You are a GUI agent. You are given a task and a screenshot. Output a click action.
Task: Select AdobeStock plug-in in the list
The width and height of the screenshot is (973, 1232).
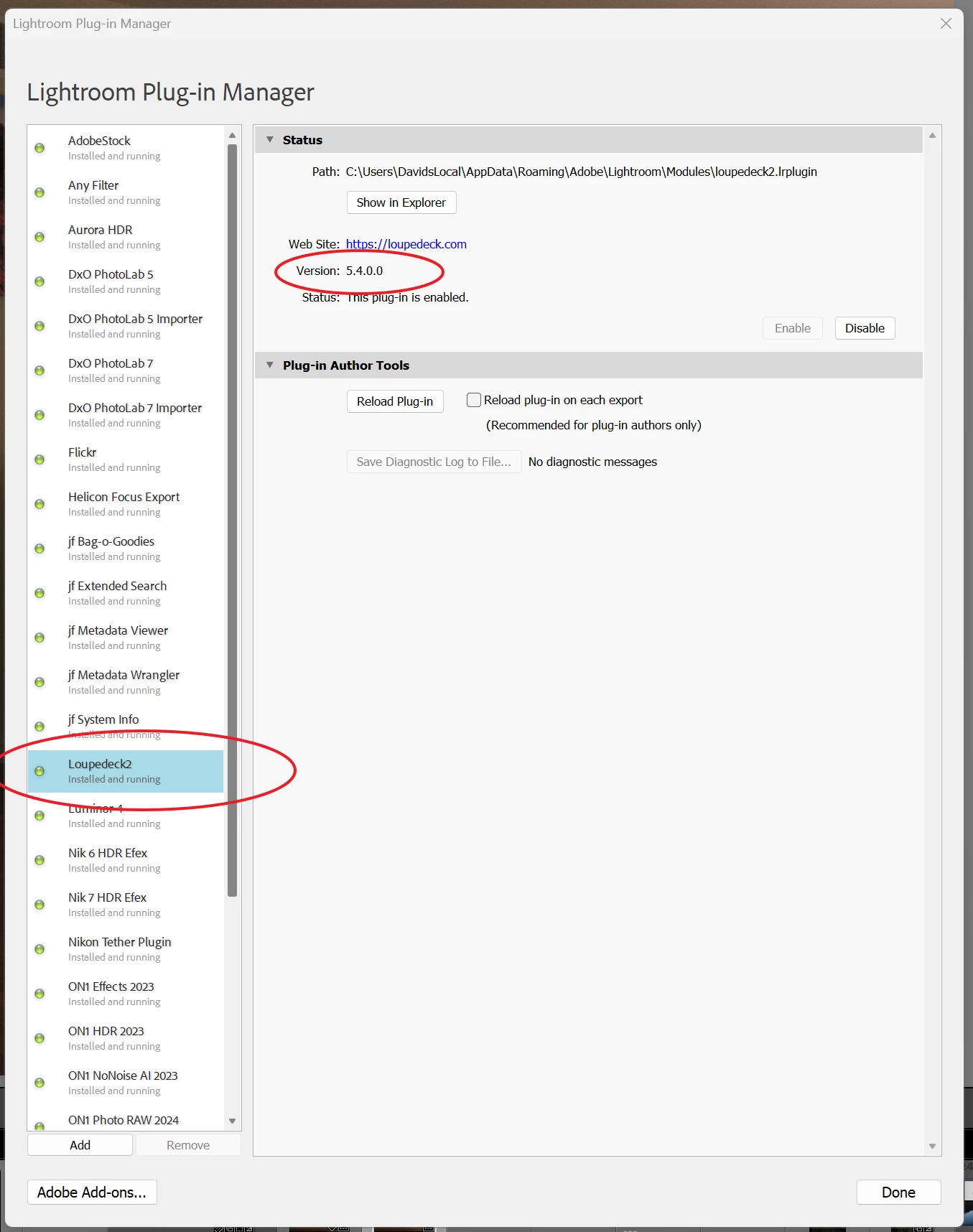click(126, 147)
